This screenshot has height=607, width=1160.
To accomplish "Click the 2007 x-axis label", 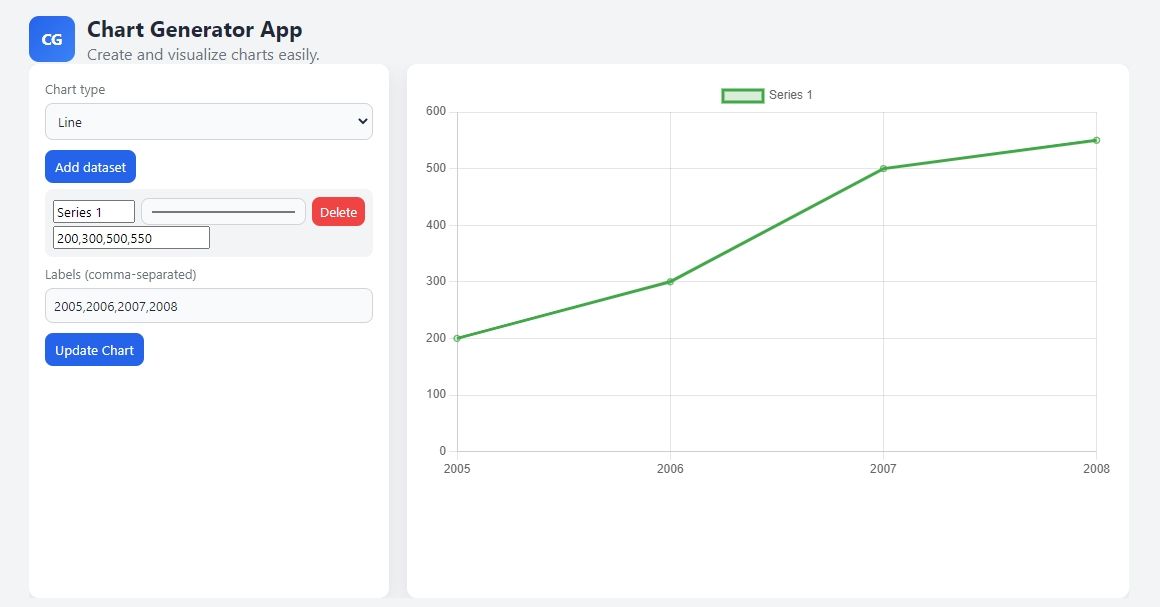I will point(883,469).
